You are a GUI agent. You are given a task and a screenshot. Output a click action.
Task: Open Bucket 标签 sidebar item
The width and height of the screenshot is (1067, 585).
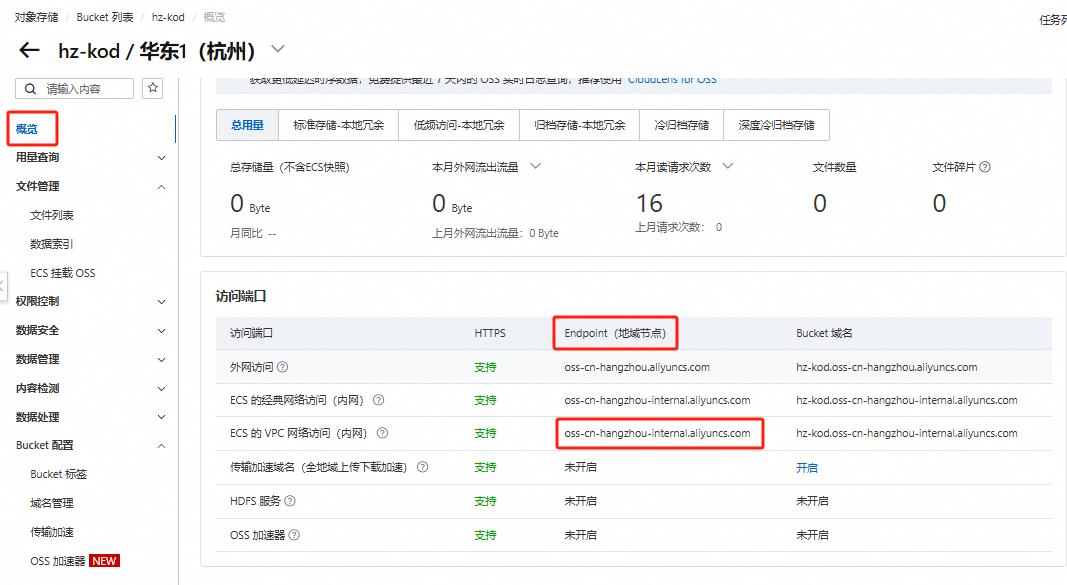[59, 474]
